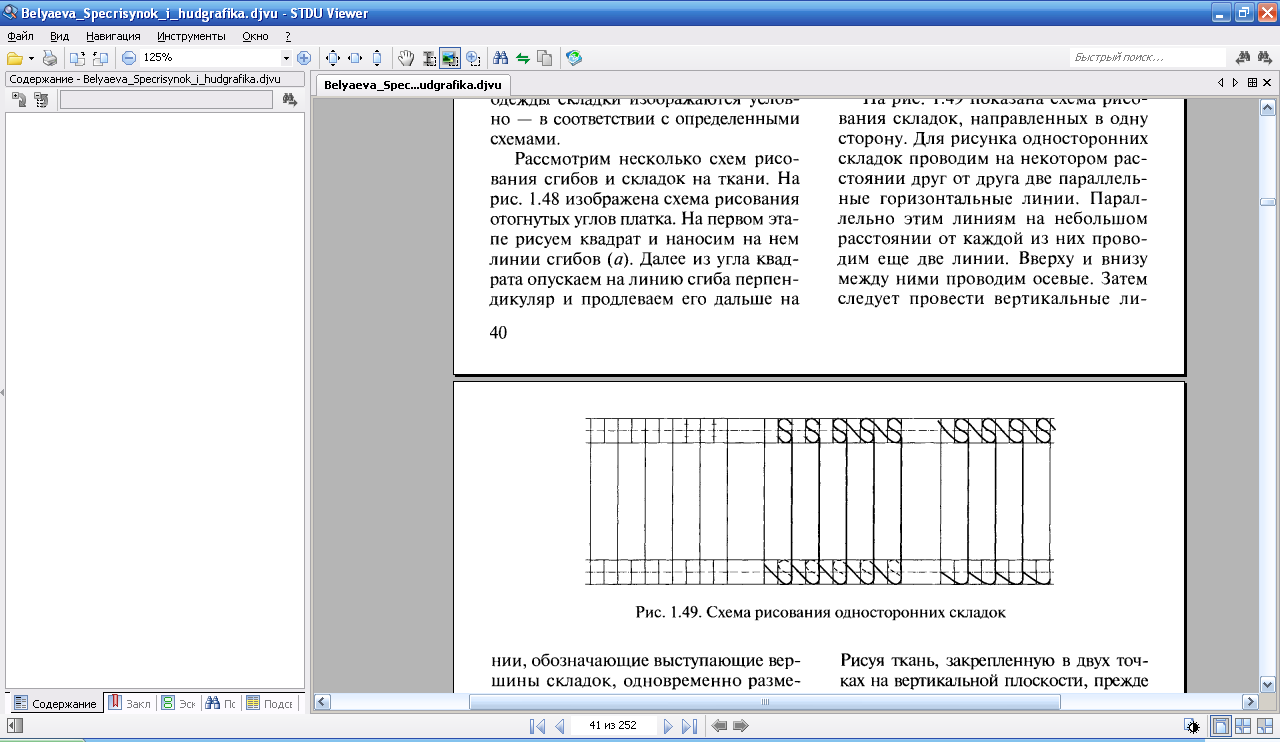Toggle the image selection tool
This screenshot has width=1280, height=742.
449,58
